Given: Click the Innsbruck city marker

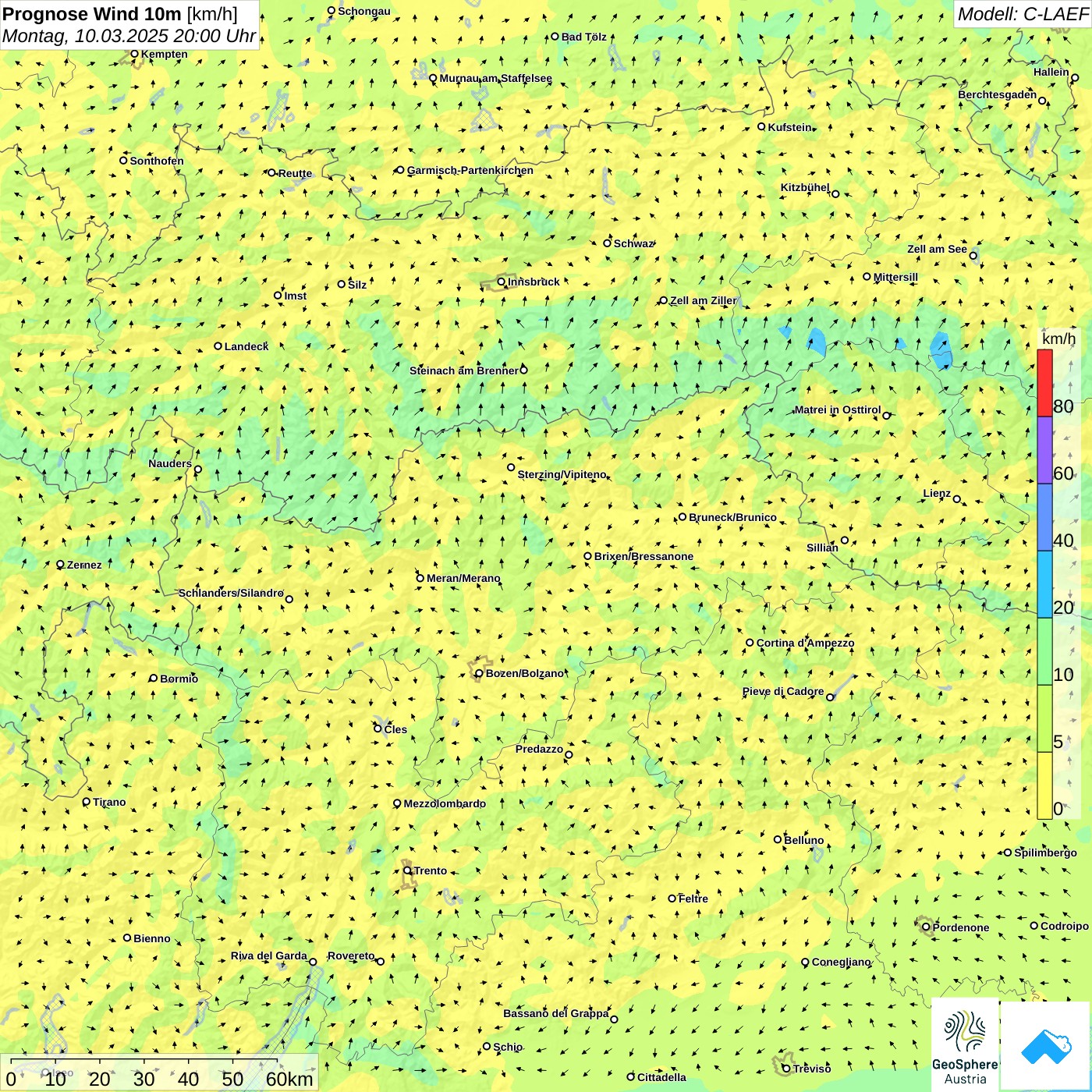Looking at the screenshot, I should click(502, 282).
